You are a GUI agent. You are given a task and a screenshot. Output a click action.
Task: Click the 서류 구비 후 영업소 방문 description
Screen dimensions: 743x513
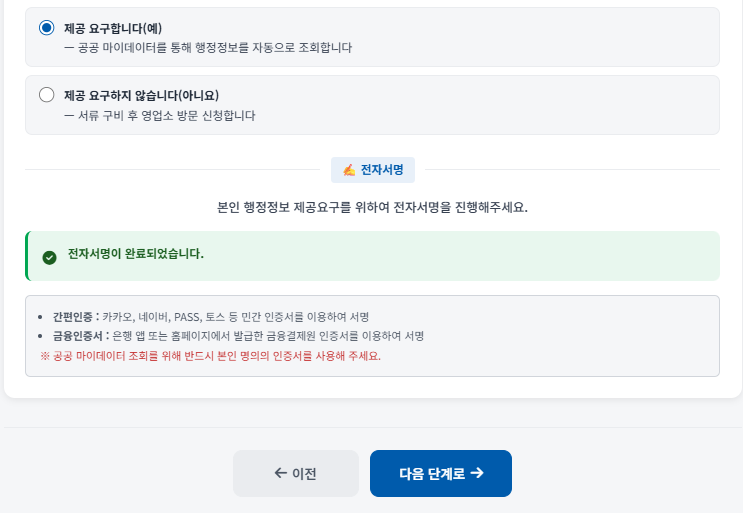[160, 116]
